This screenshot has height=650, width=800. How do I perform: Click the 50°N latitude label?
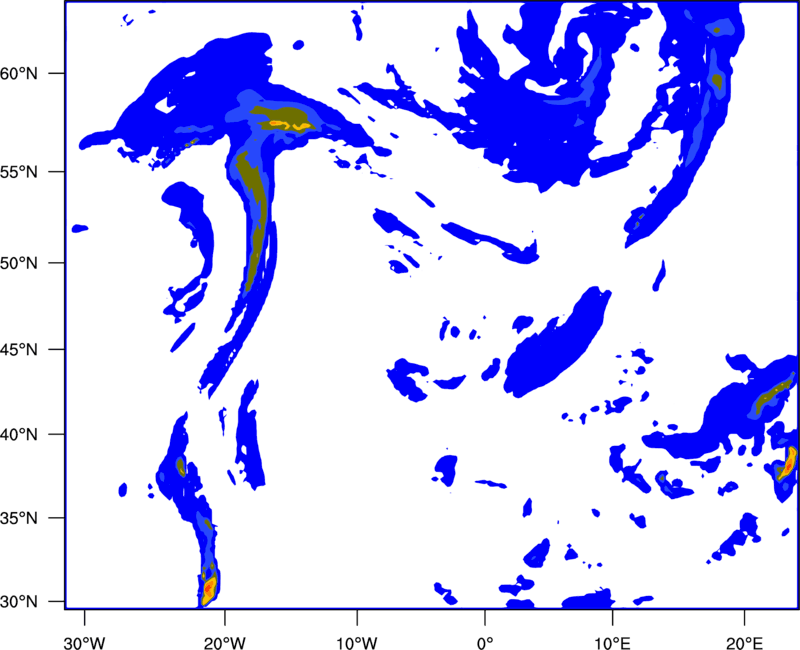coord(19,263)
